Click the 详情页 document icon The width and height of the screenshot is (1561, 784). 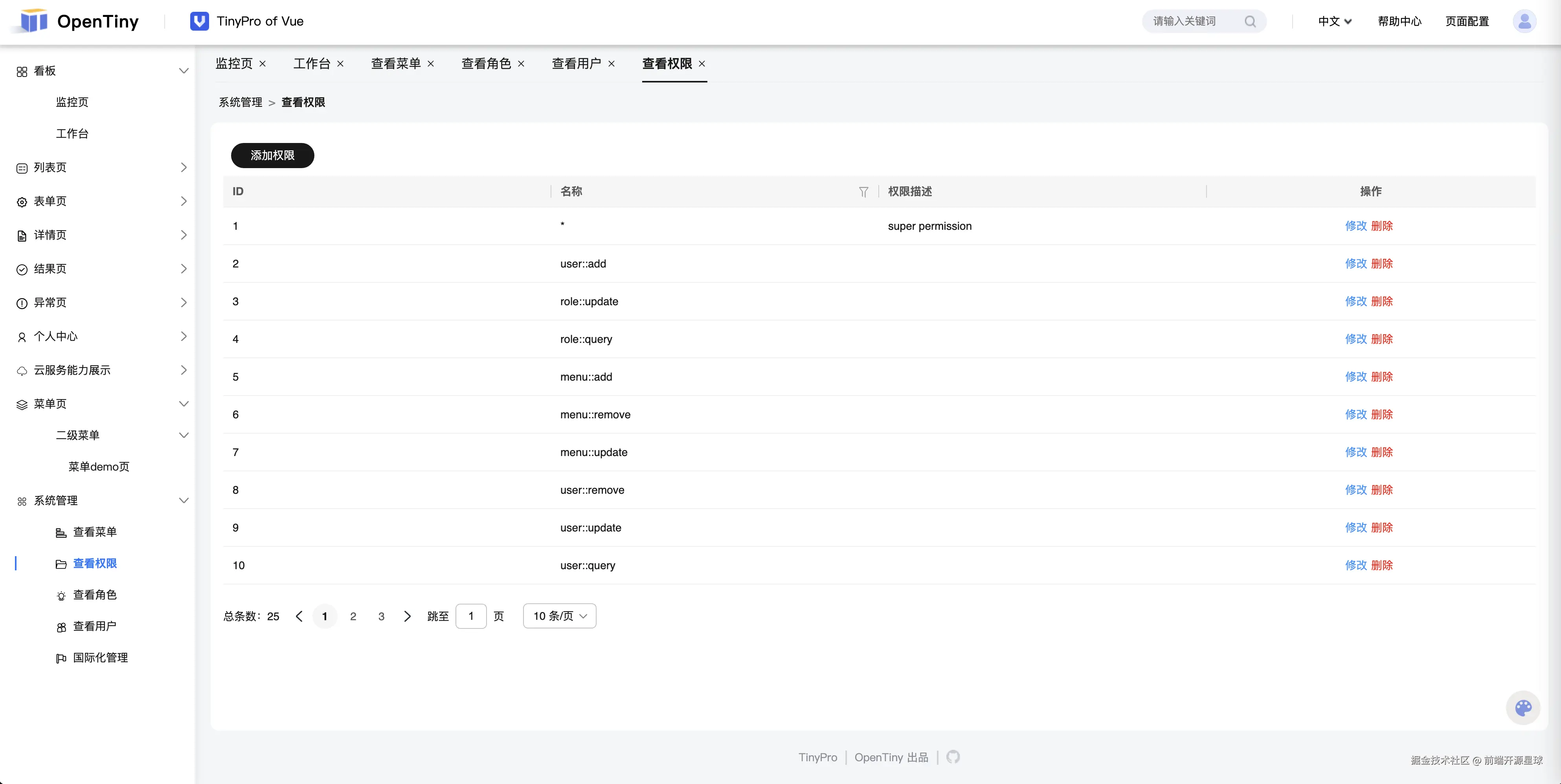pos(22,235)
